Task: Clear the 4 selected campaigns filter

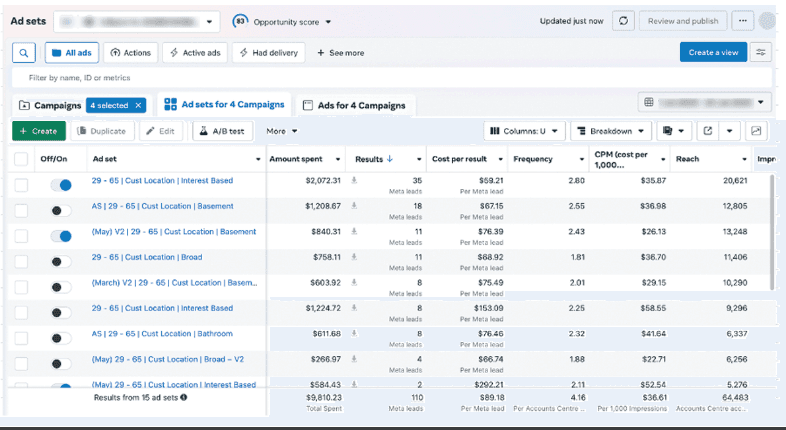Action: coord(138,105)
